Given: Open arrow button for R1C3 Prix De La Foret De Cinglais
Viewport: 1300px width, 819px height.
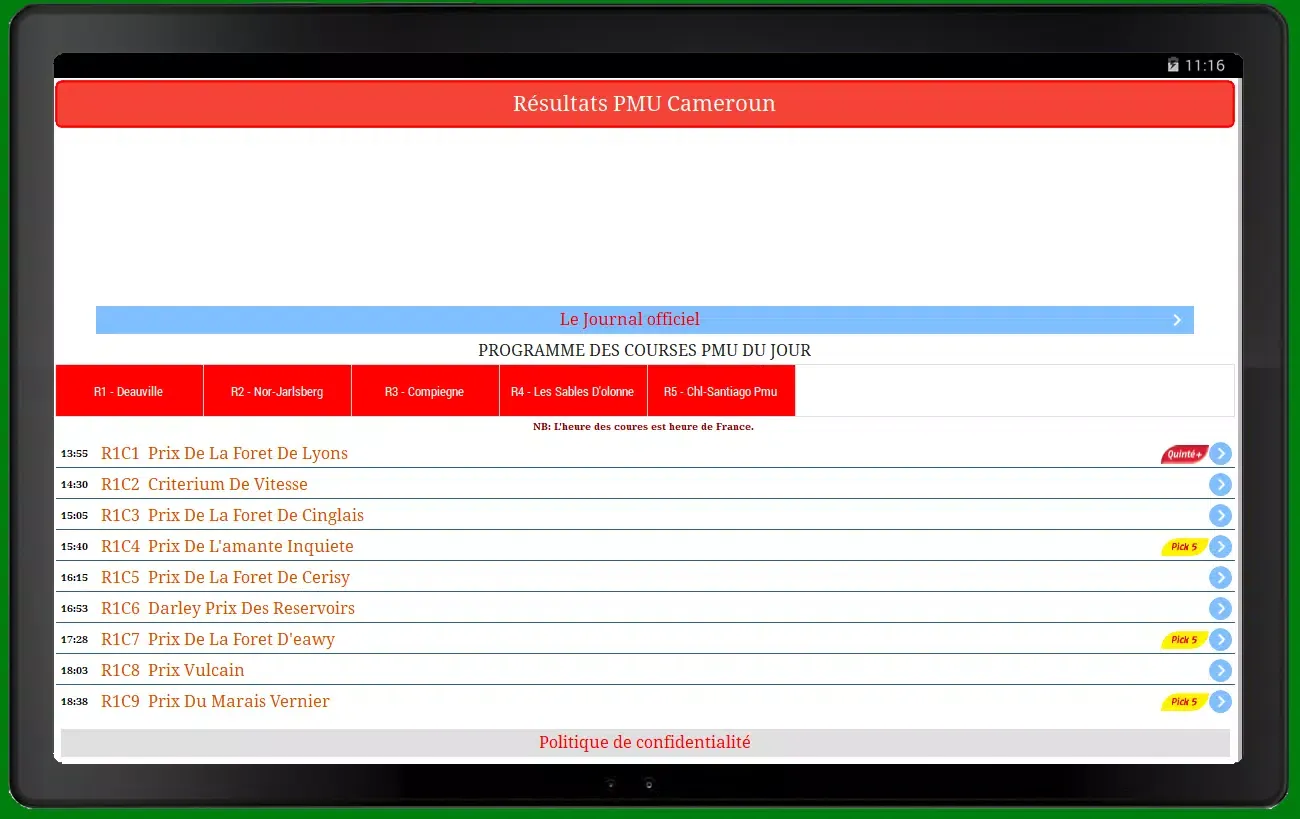Looking at the screenshot, I should (1220, 516).
